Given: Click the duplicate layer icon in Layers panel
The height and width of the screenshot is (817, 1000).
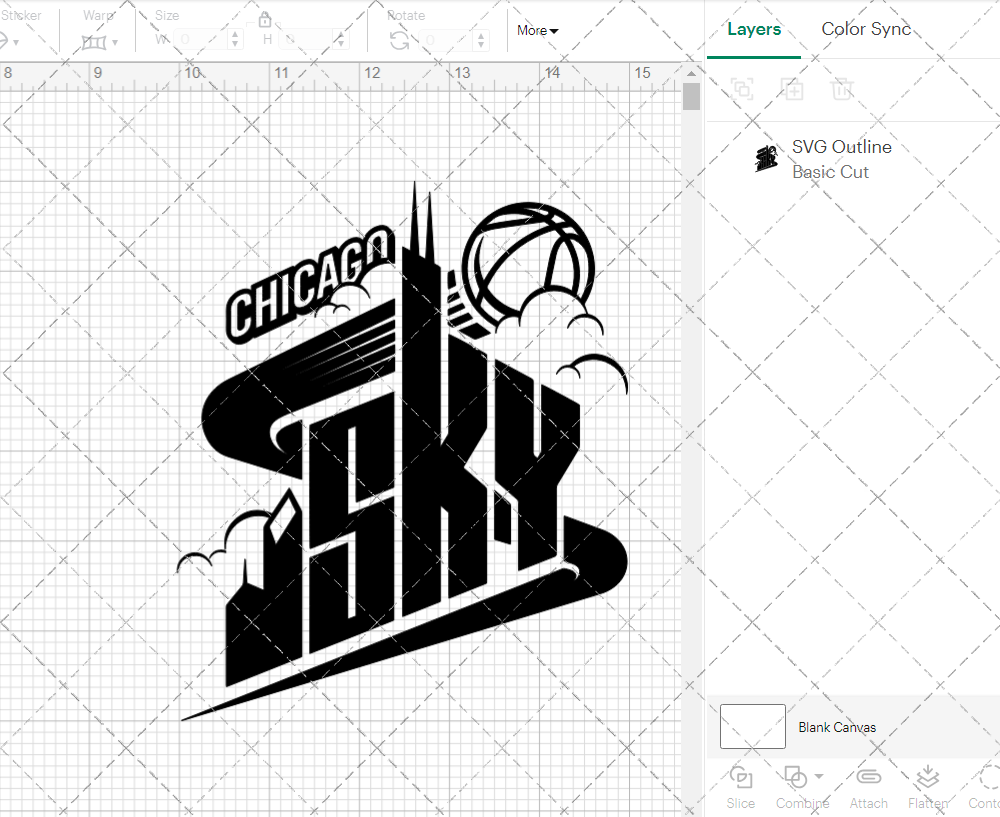Looking at the screenshot, I should [x=793, y=89].
